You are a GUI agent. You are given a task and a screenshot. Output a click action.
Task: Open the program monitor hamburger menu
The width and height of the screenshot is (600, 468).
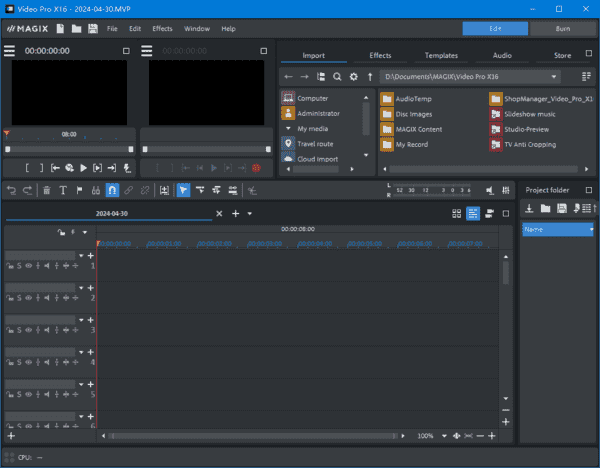(10, 51)
